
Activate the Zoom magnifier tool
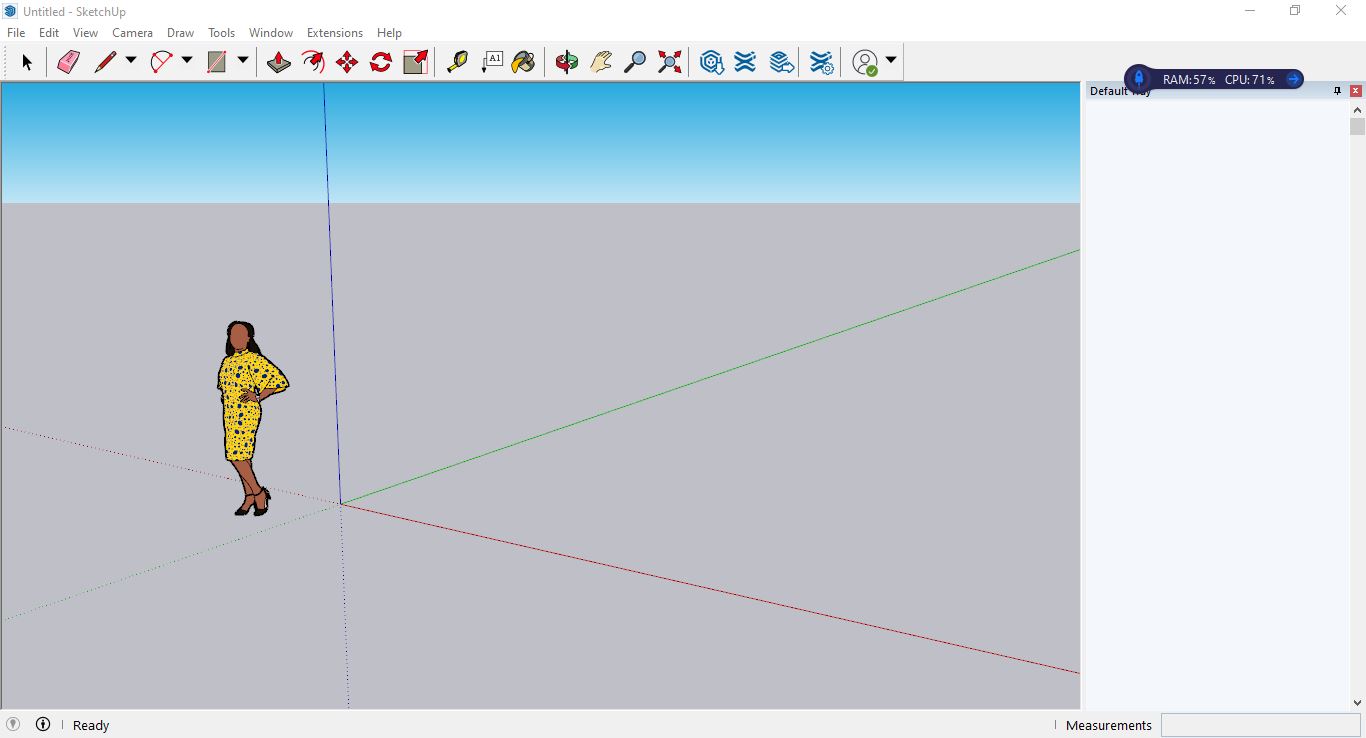[635, 62]
